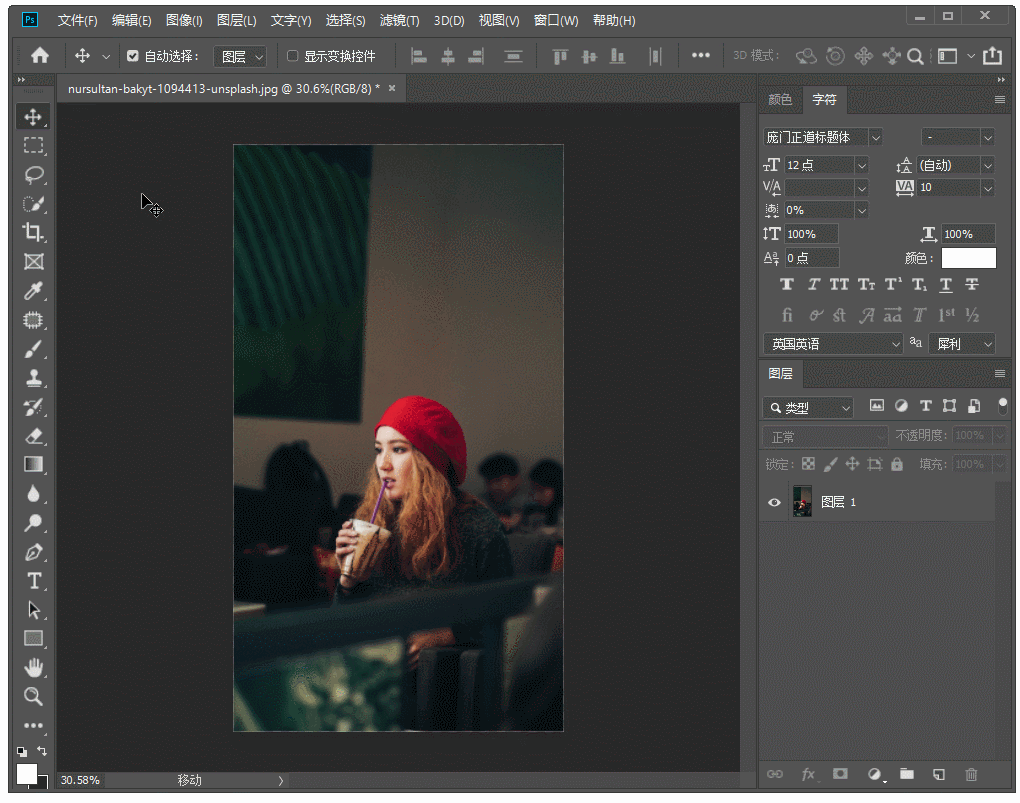Toggle the layer filter on/off switch
This screenshot has height=803, width=1020.
pyautogui.click(x=1002, y=406)
